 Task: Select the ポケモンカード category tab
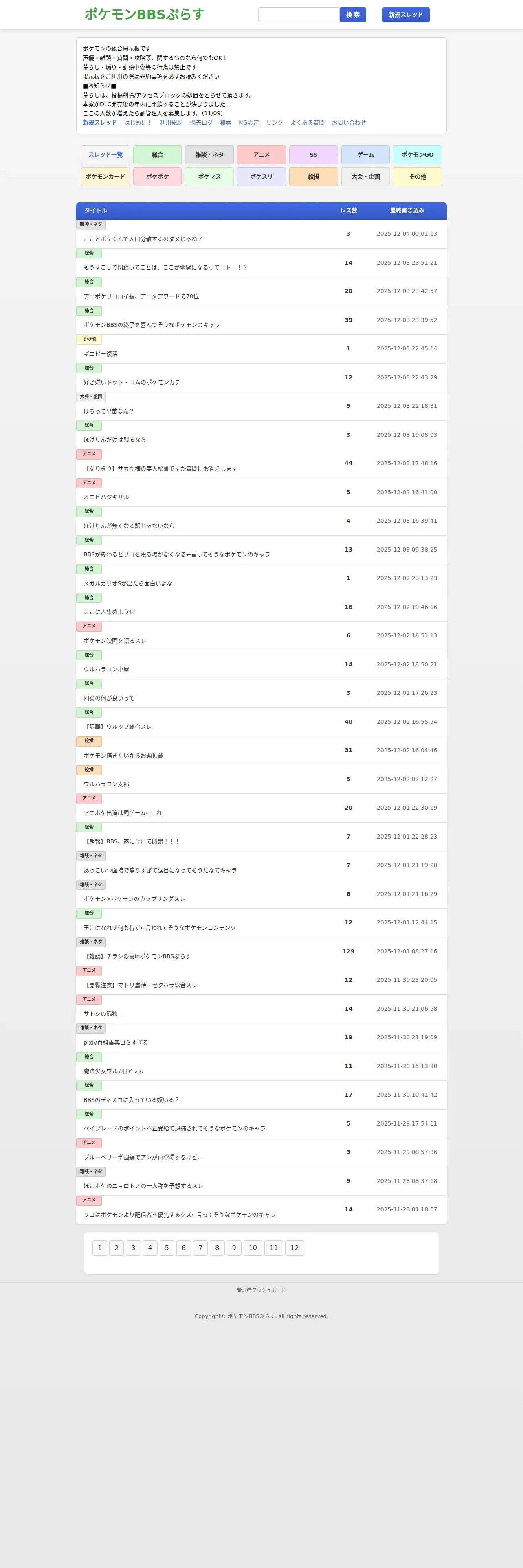pyautogui.click(x=105, y=177)
